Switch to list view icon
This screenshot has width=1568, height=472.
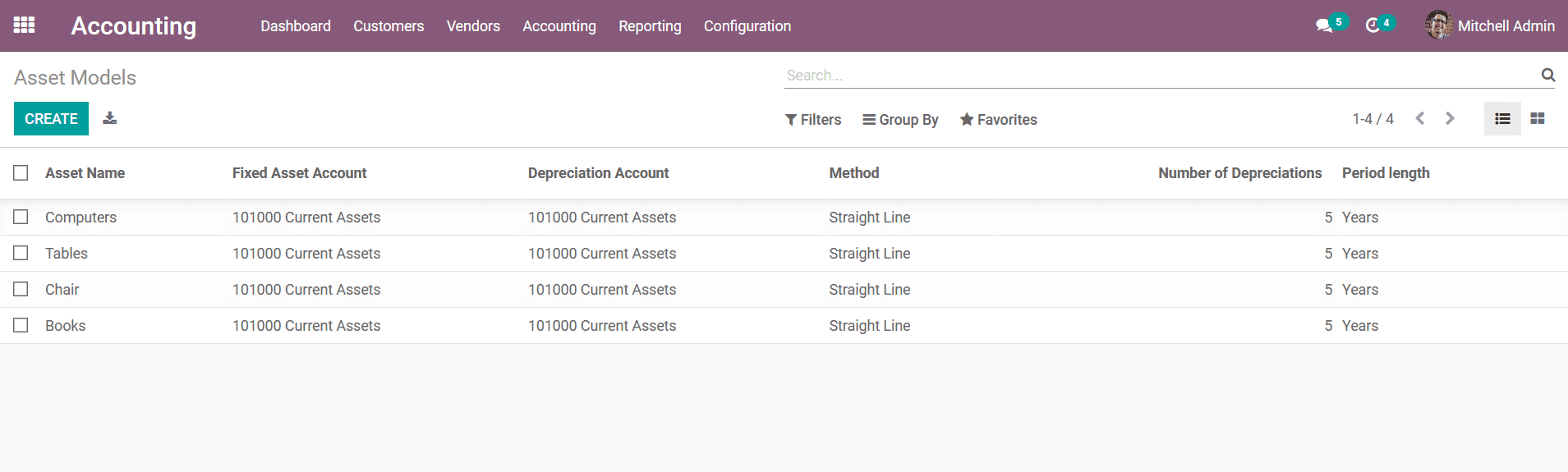click(x=1502, y=119)
